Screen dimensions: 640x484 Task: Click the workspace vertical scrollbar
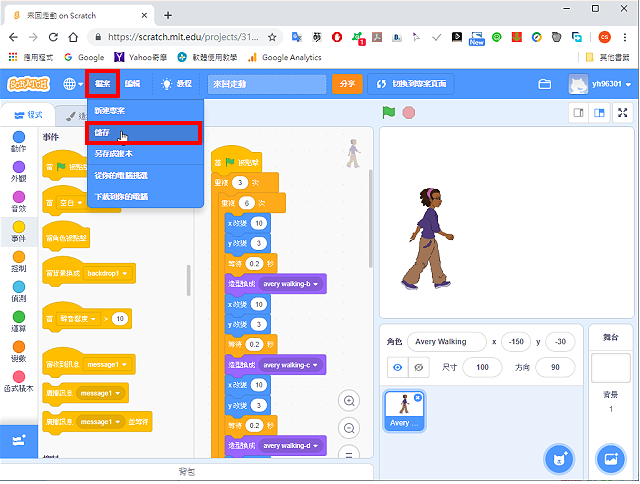[370, 219]
